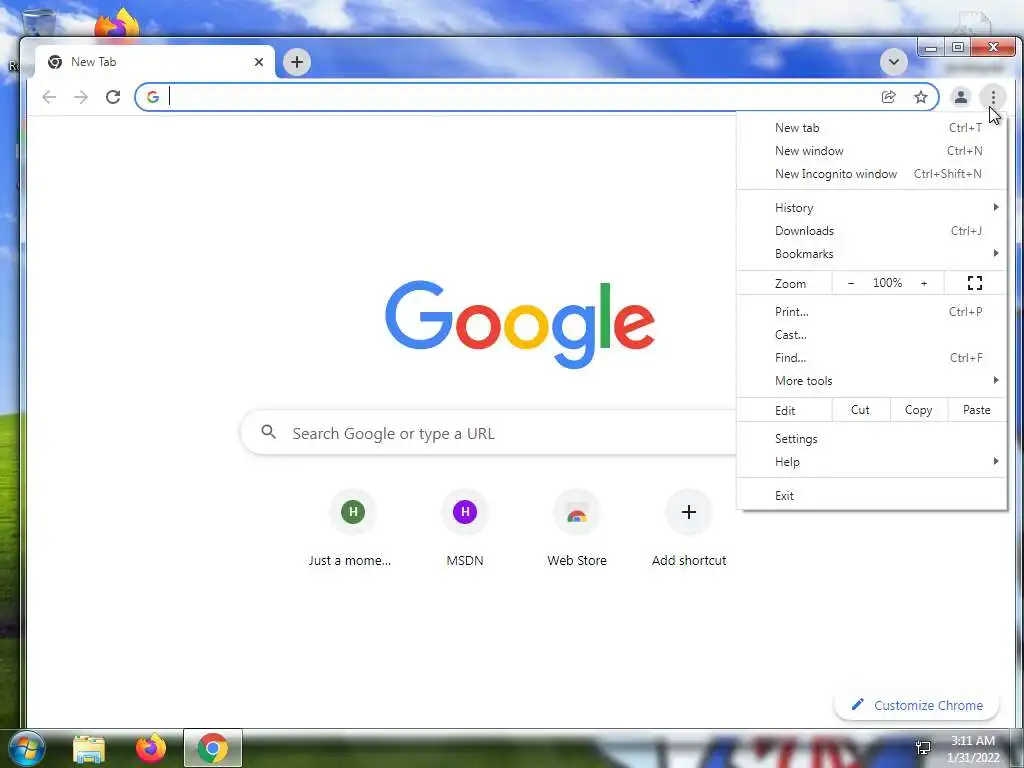This screenshot has width=1024, height=768.
Task: Open File Explorer from taskbar
Action: pyautogui.click(x=89, y=748)
